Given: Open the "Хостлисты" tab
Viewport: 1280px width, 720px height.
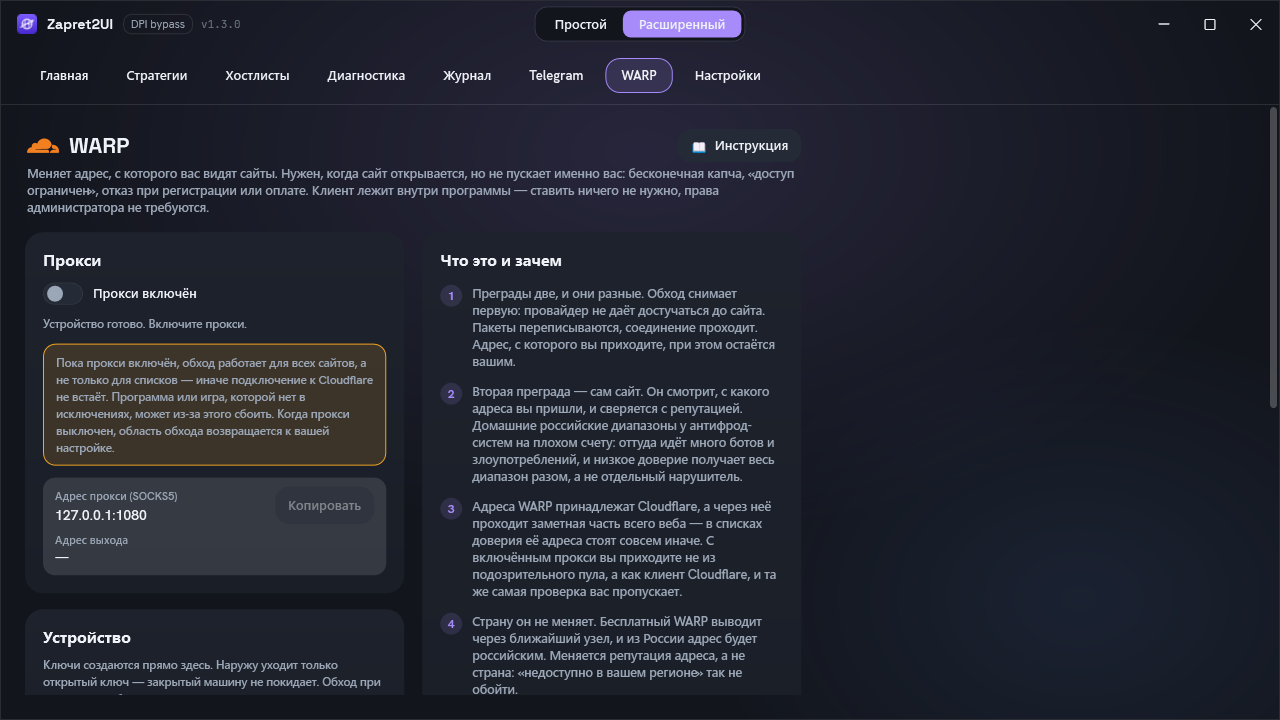Looking at the screenshot, I should point(257,75).
